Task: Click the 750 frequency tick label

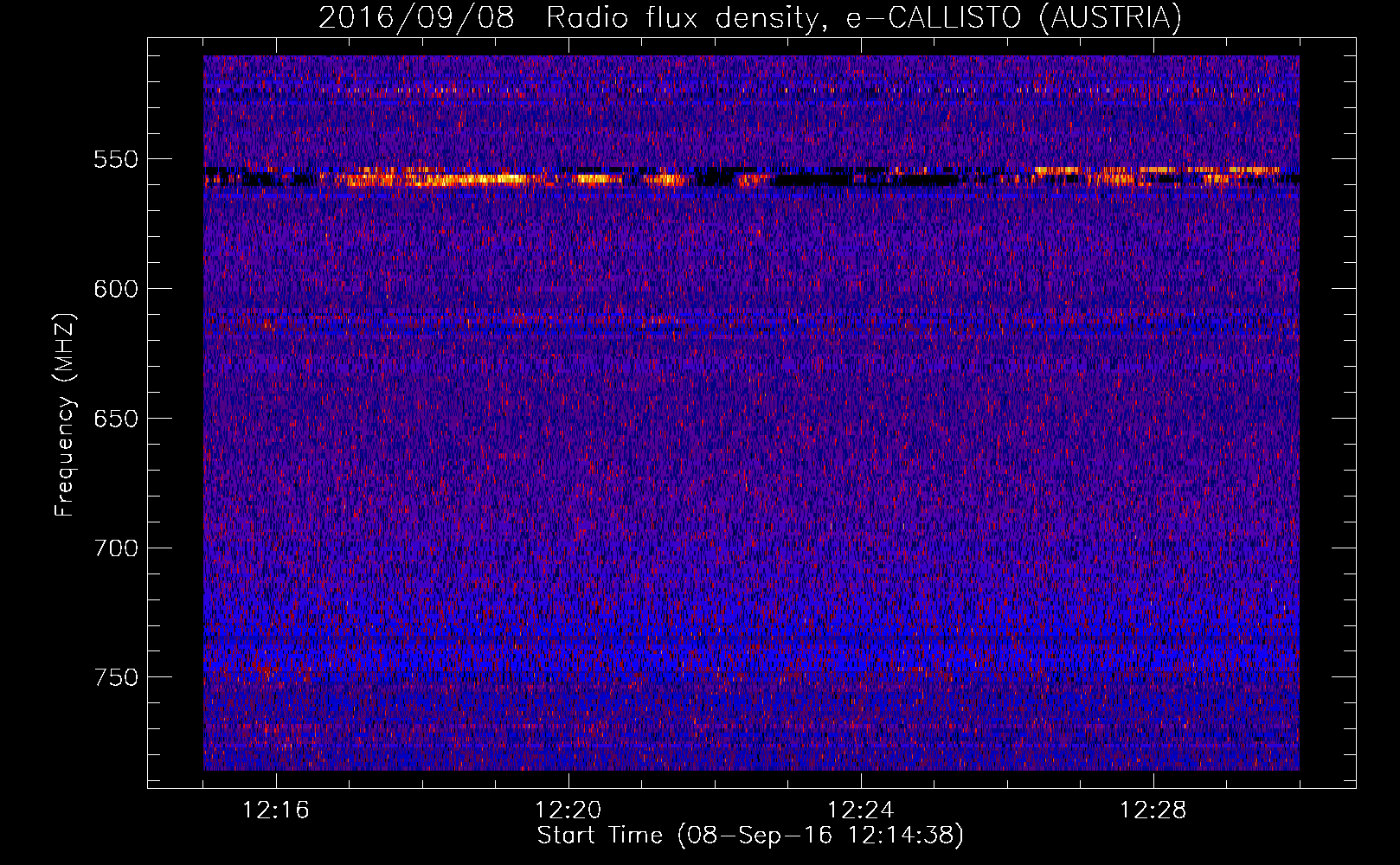Action: pos(116,677)
